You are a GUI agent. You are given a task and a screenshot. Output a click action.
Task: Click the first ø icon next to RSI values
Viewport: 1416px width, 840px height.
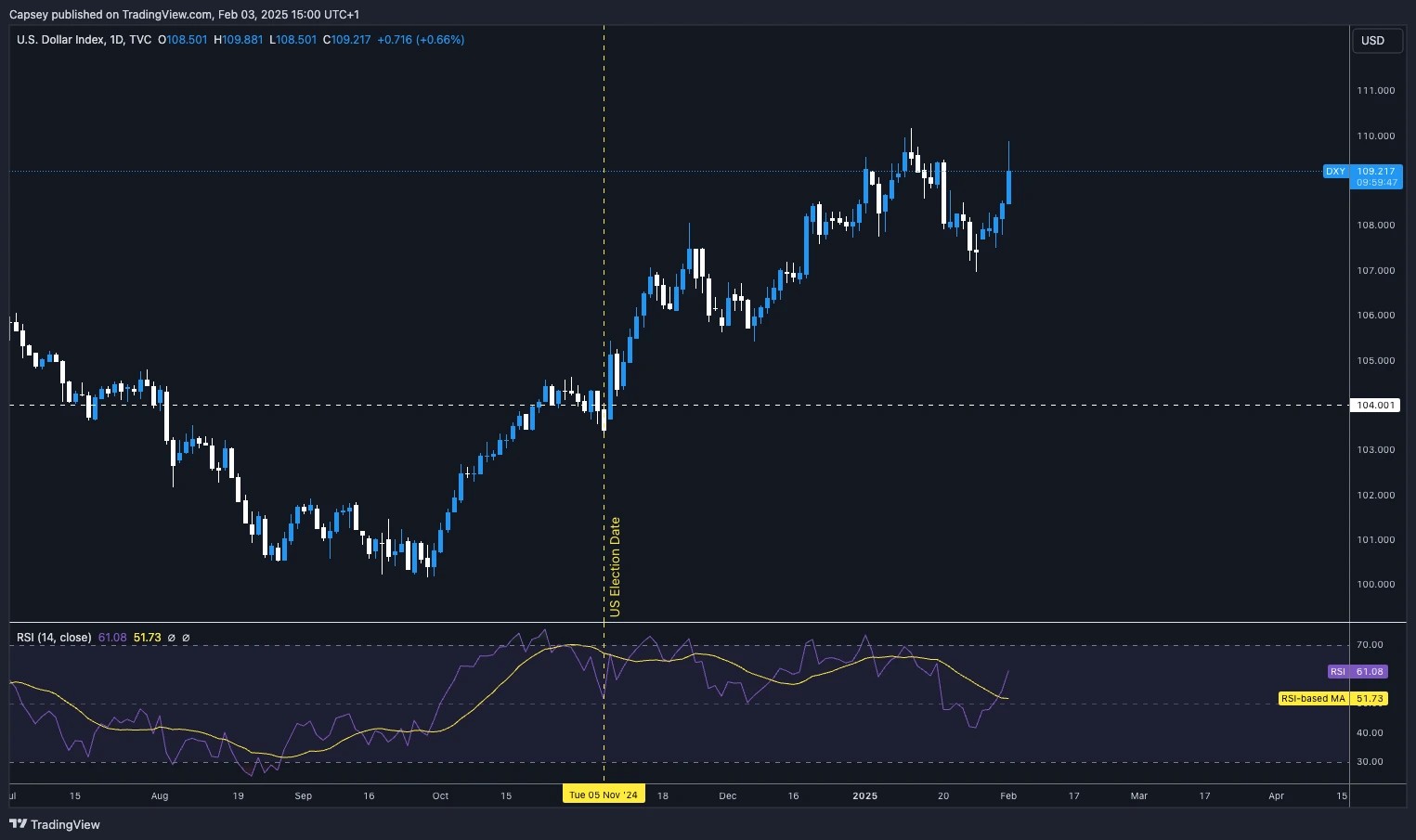pos(170,638)
